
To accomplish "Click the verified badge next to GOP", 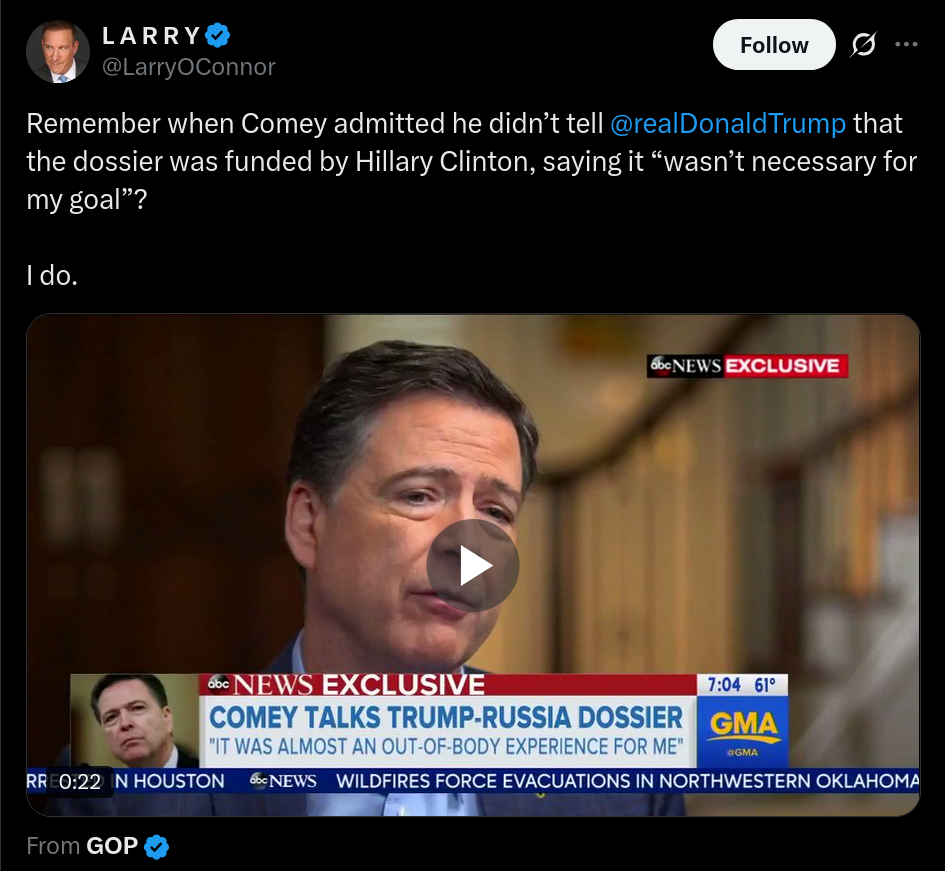I will pyautogui.click(x=157, y=847).
